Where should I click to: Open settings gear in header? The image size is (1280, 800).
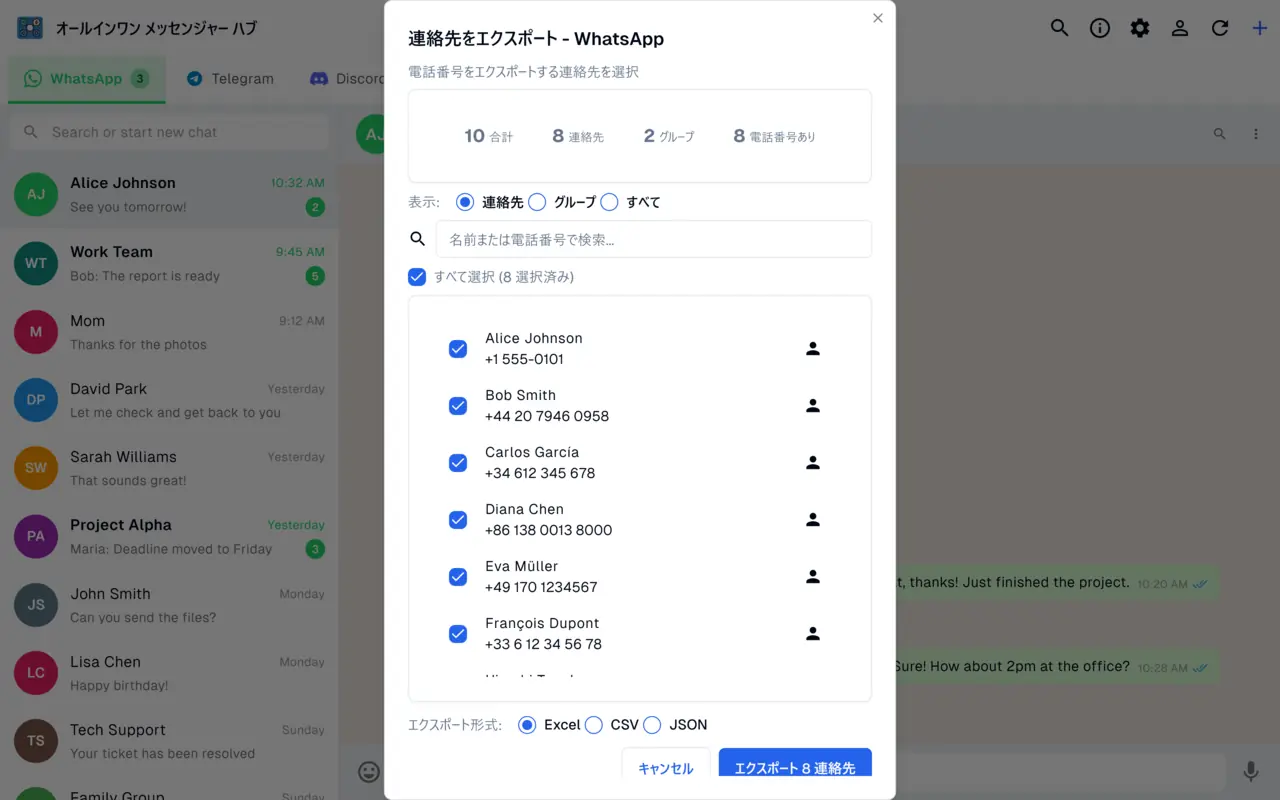pyautogui.click(x=1140, y=28)
